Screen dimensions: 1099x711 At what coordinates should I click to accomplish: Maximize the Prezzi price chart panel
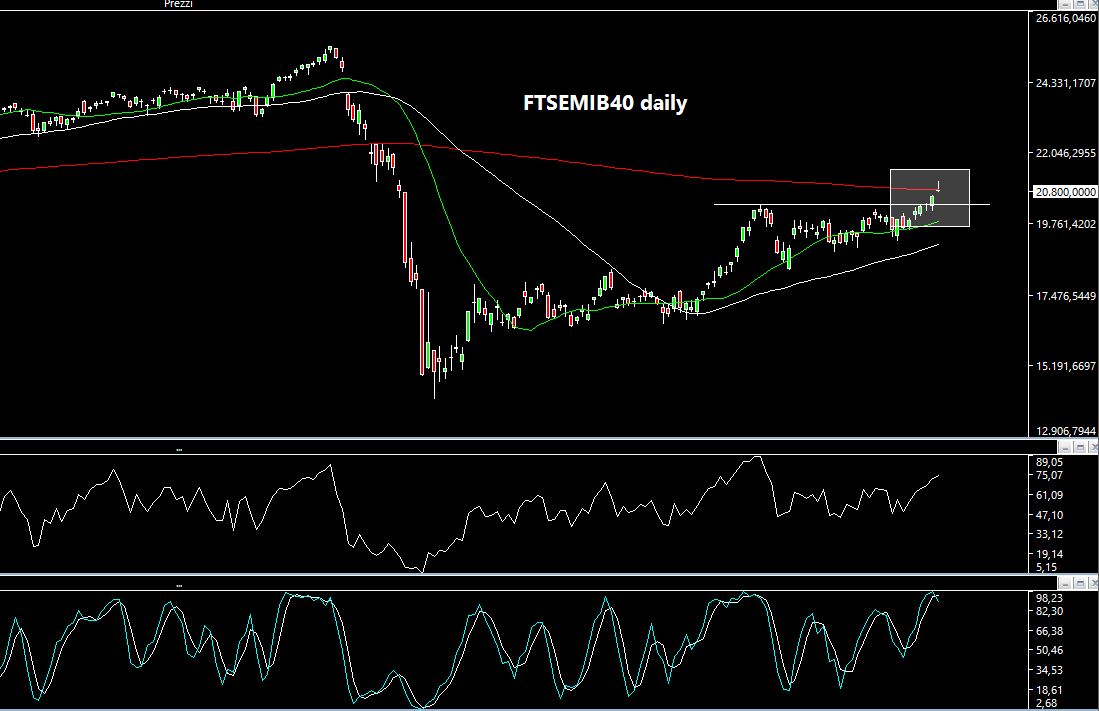[1080, 4]
